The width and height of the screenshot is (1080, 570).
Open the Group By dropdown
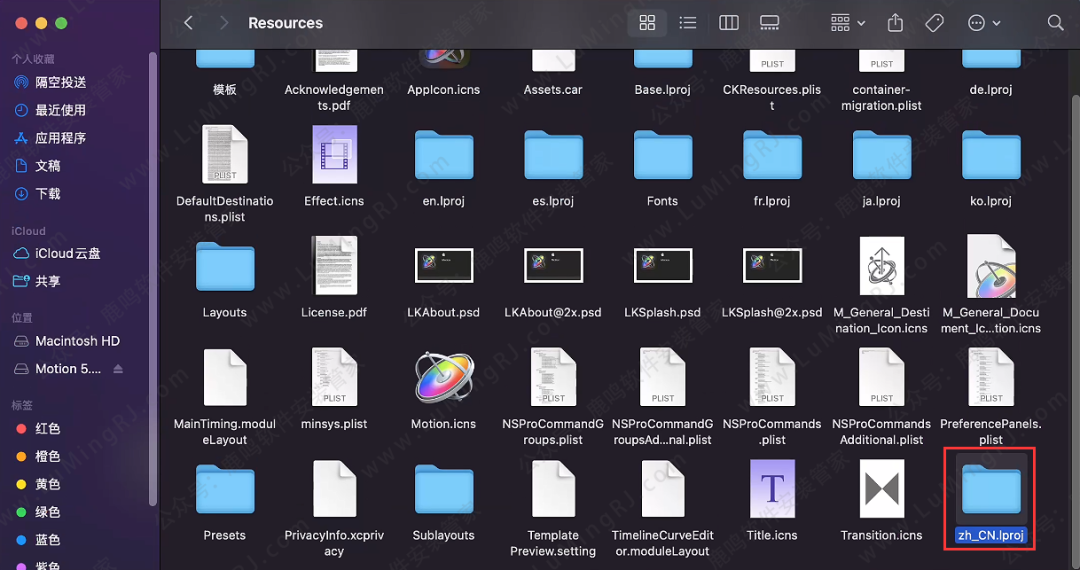(846, 23)
